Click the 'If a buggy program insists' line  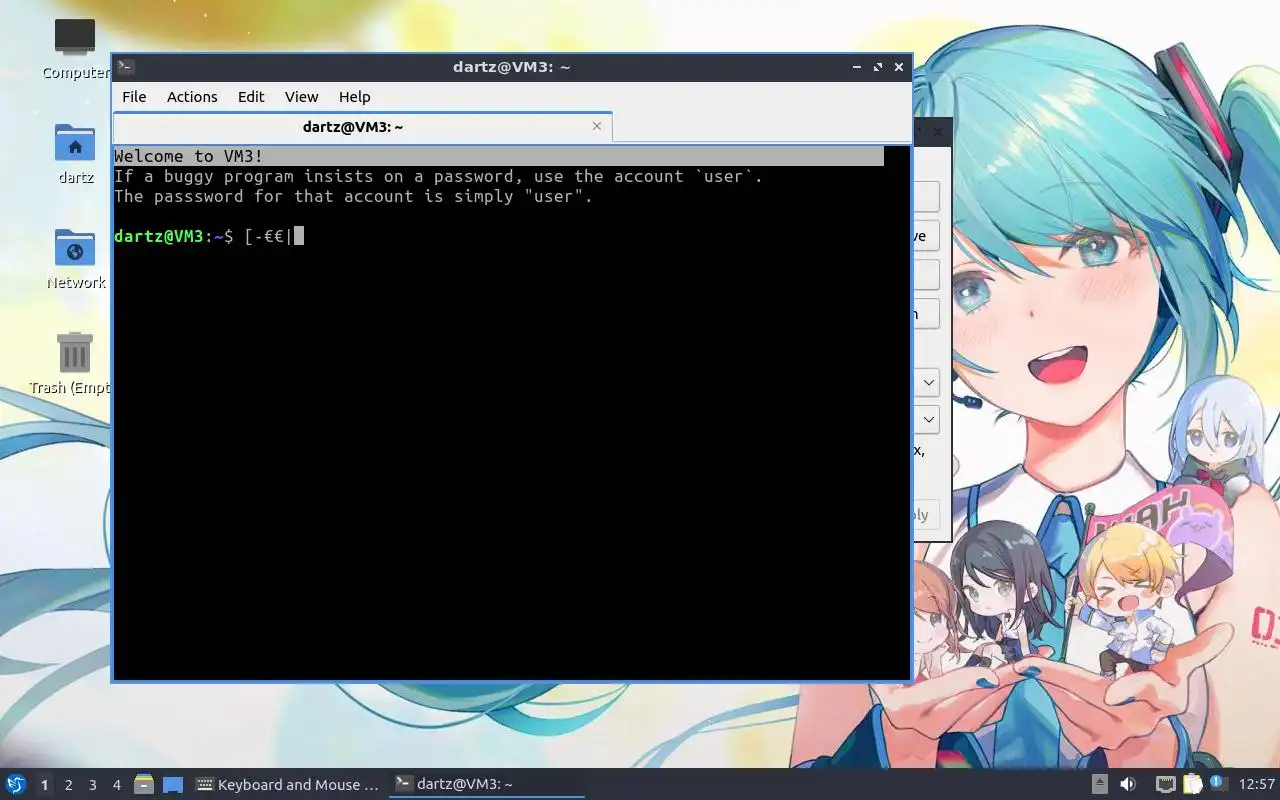coord(438,176)
